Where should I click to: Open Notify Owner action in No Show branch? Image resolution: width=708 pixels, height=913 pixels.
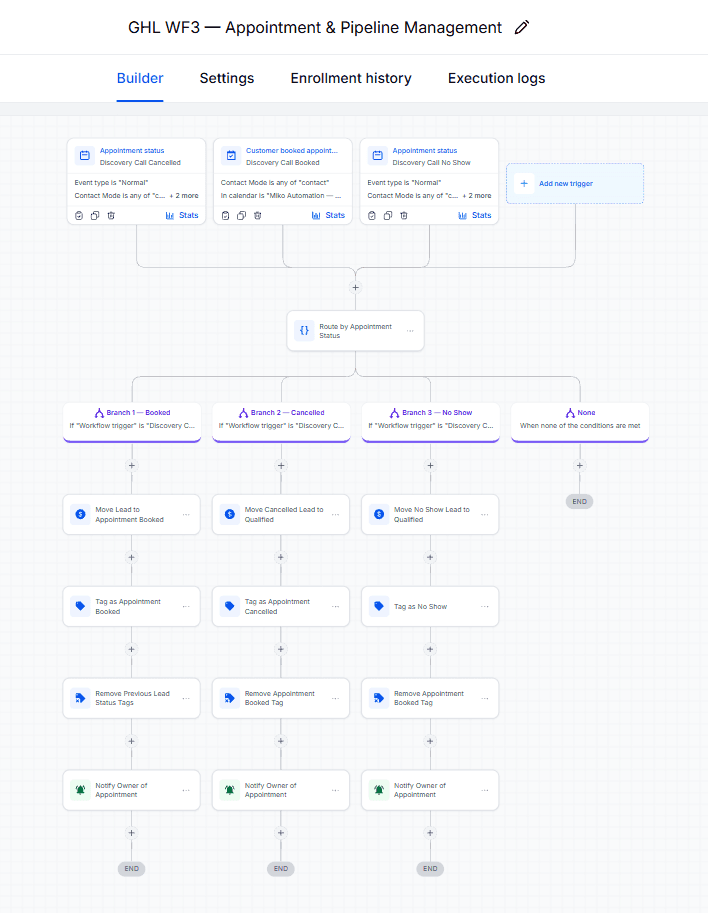click(430, 790)
